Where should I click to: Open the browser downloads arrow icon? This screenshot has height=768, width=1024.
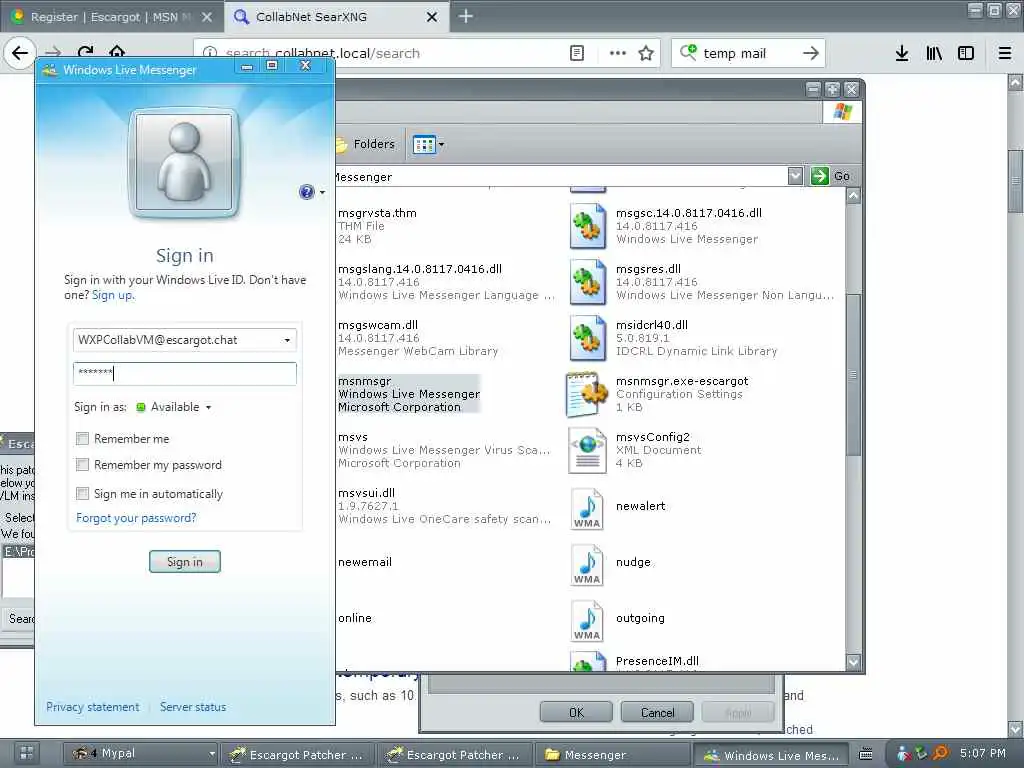point(902,53)
